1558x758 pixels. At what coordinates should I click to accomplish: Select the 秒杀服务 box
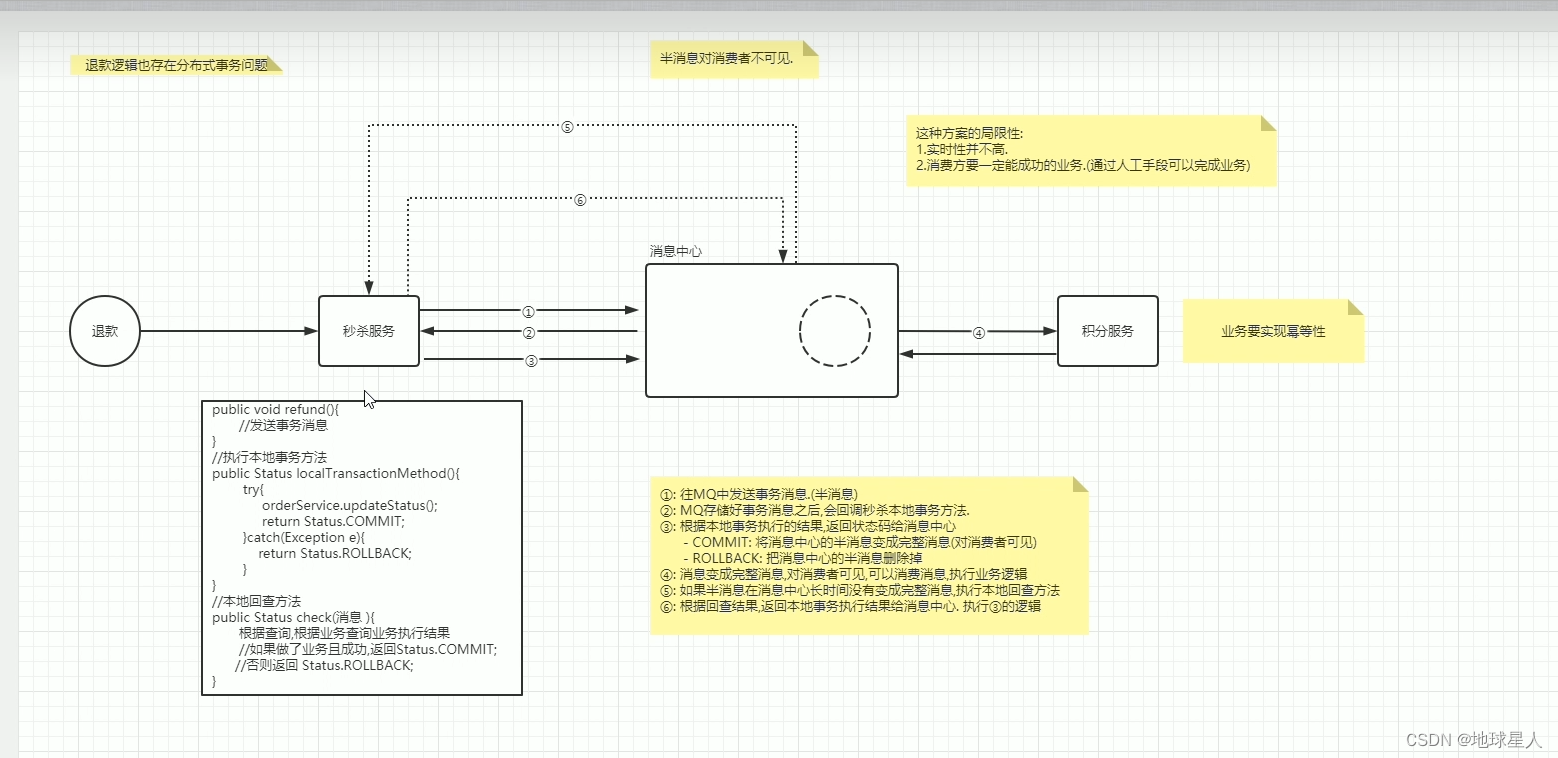point(369,331)
